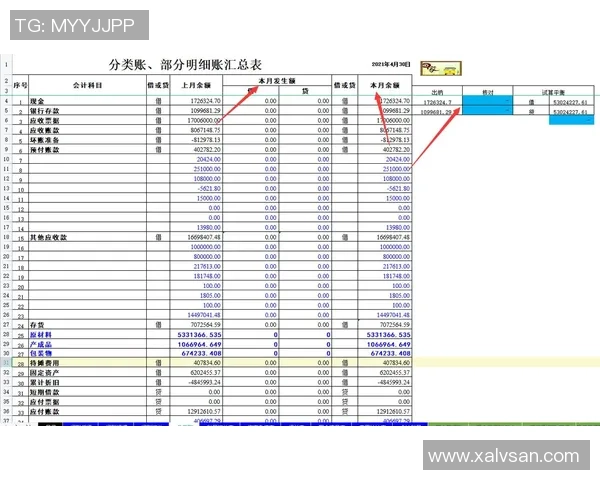
Task: Click spreadsheet row header 31
Action: pos(6,363)
